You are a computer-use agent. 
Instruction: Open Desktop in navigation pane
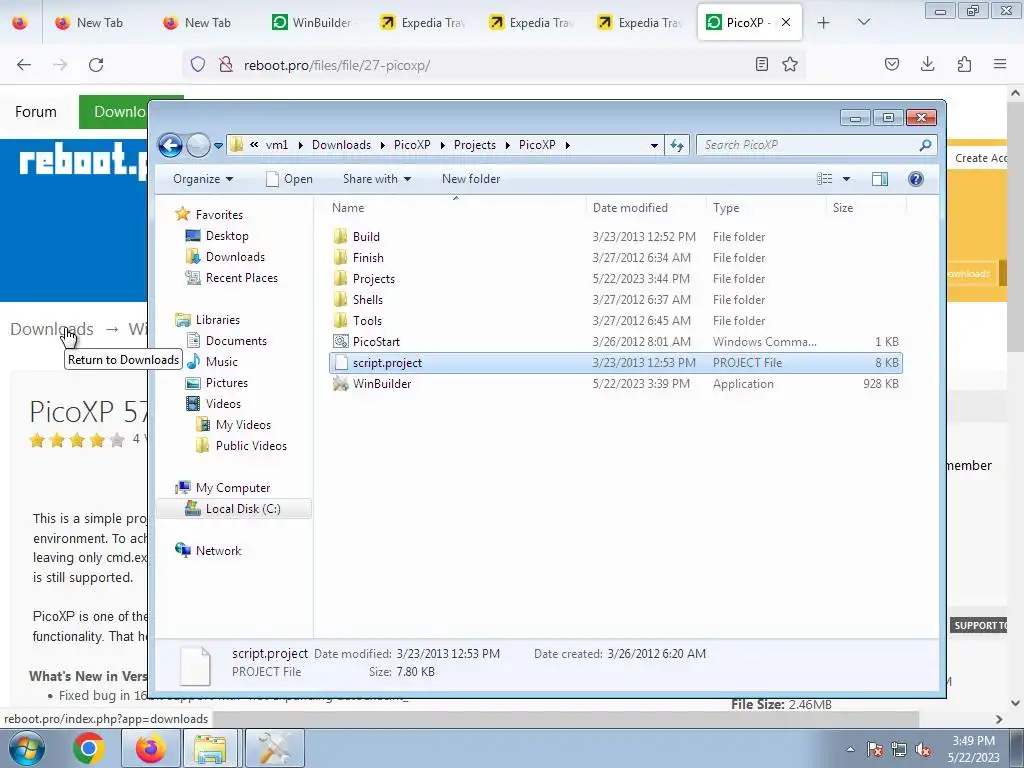pos(227,235)
